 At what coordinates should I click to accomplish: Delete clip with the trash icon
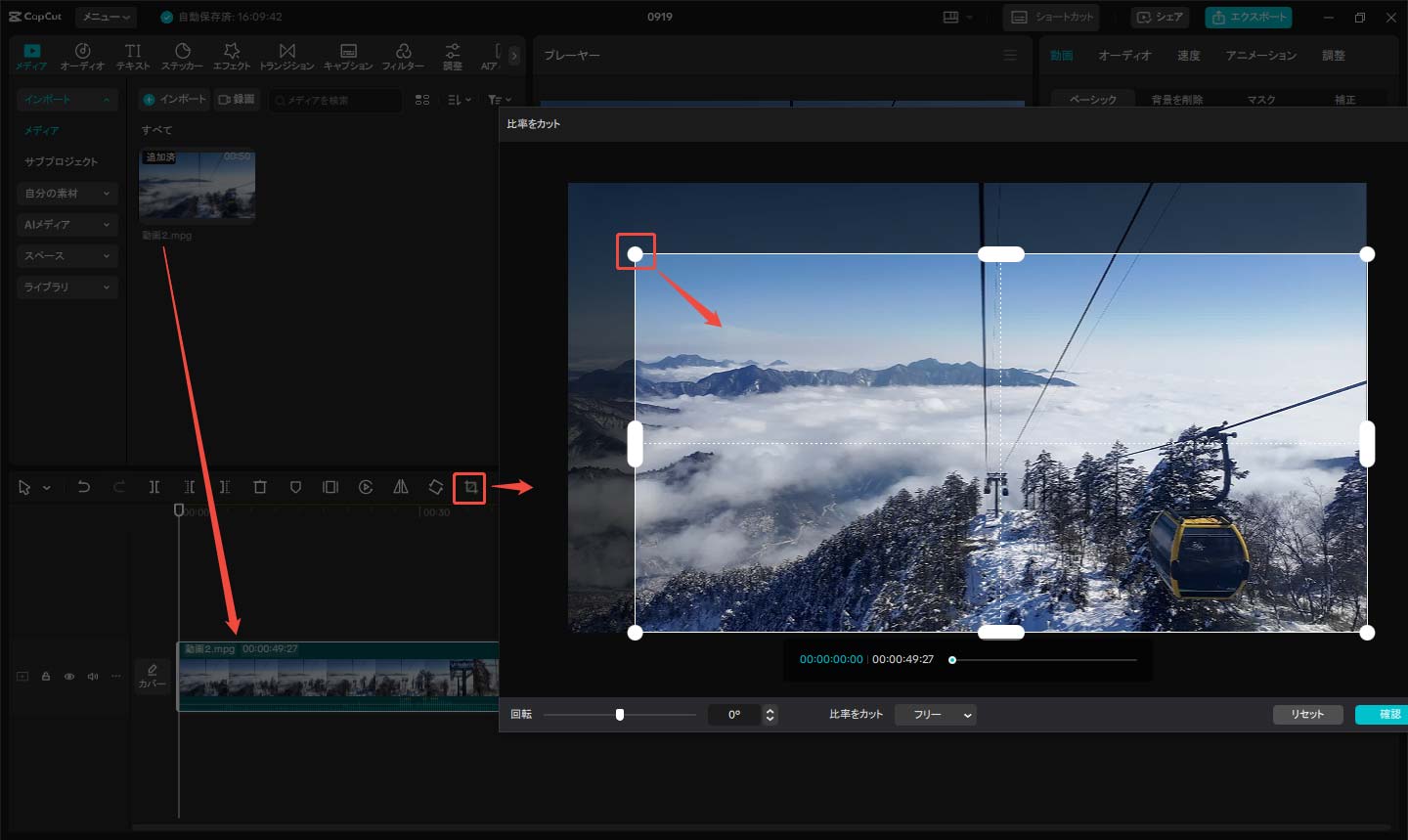(260, 487)
